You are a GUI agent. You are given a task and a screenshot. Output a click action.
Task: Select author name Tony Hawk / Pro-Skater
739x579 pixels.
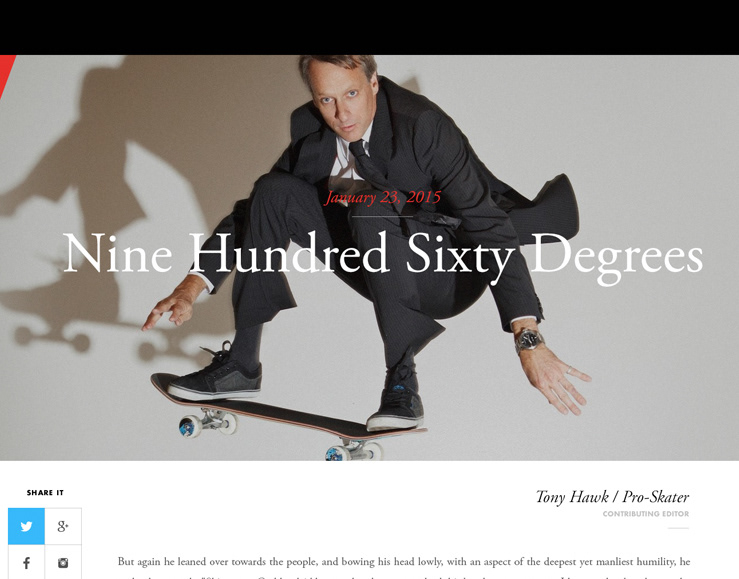pos(612,497)
